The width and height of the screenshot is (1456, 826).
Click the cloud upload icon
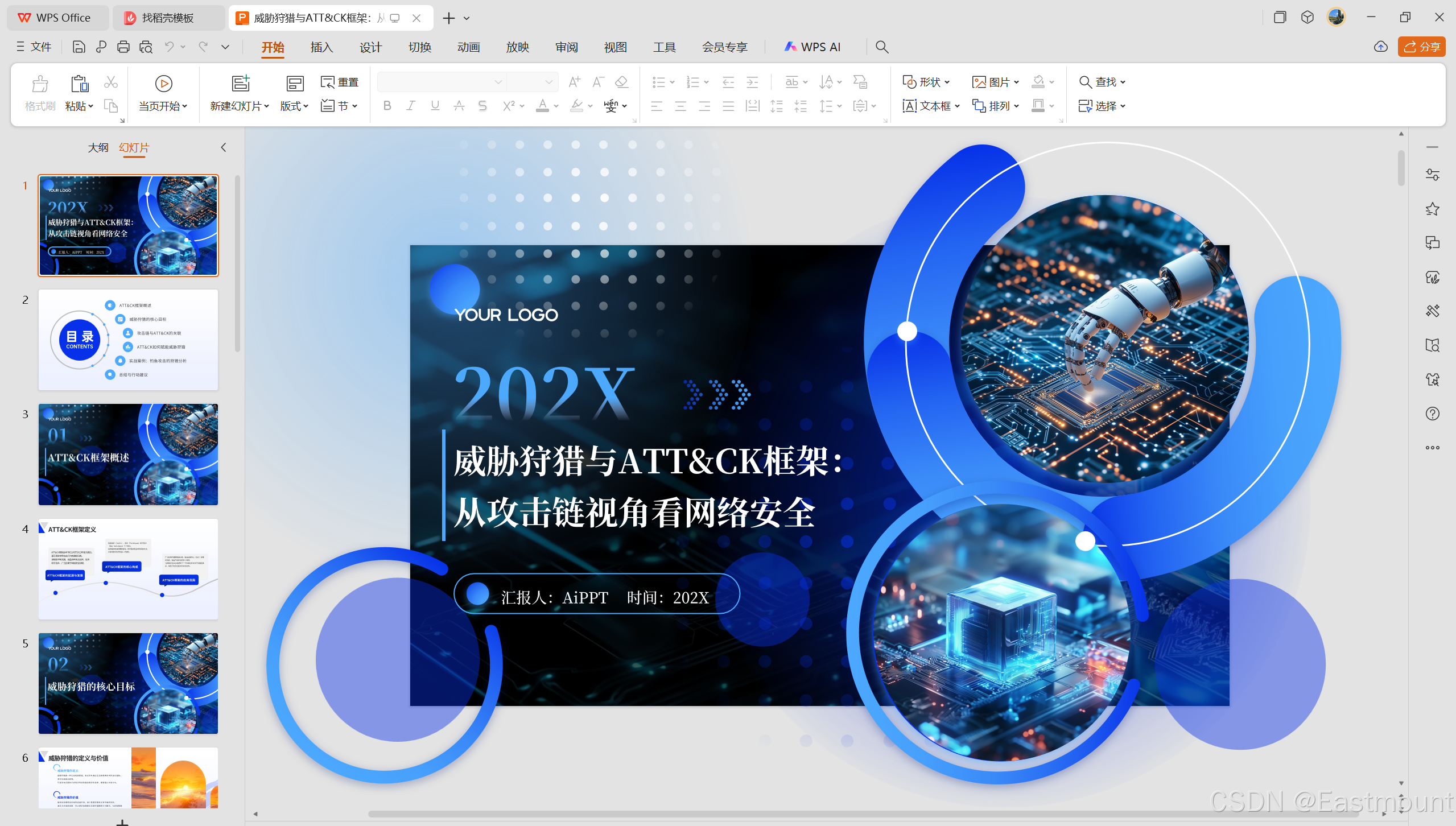coord(1380,47)
